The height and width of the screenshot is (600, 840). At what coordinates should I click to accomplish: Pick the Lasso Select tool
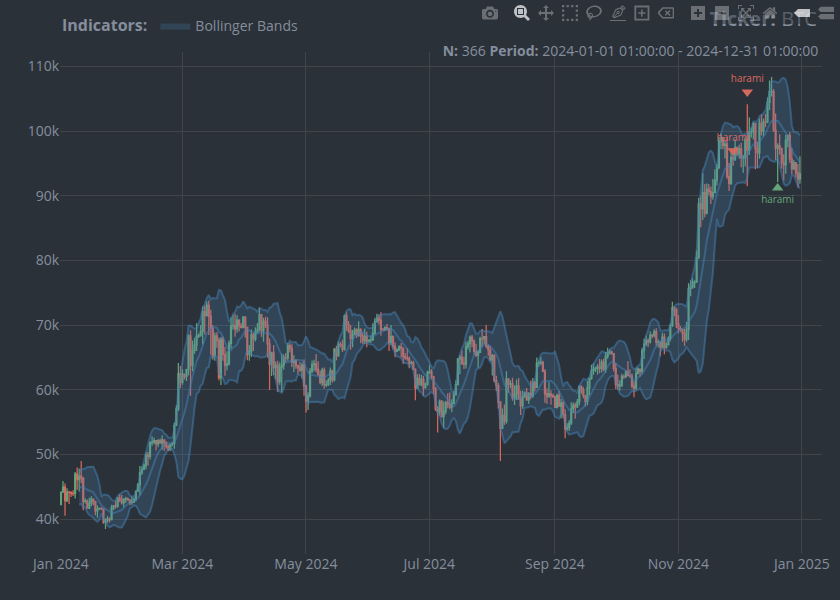click(x=594, y=13)
